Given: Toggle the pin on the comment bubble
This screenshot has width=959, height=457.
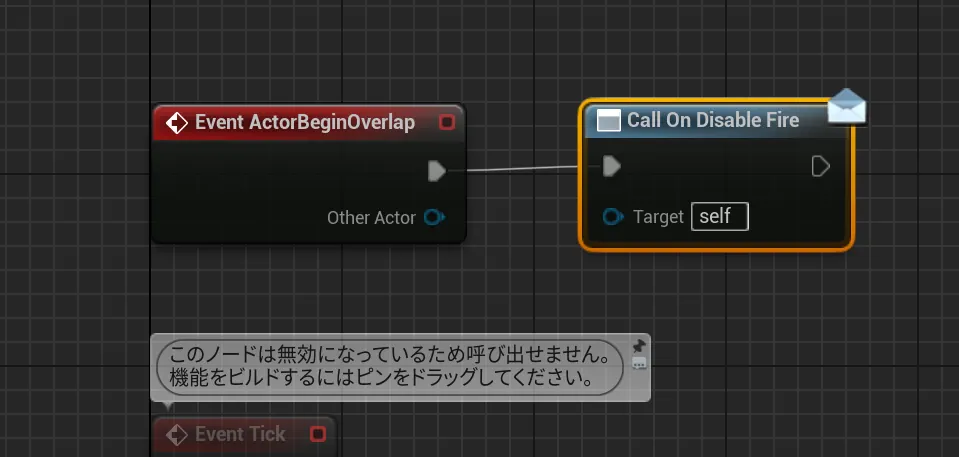Looking at the screenshot, I should coord(639,346).
